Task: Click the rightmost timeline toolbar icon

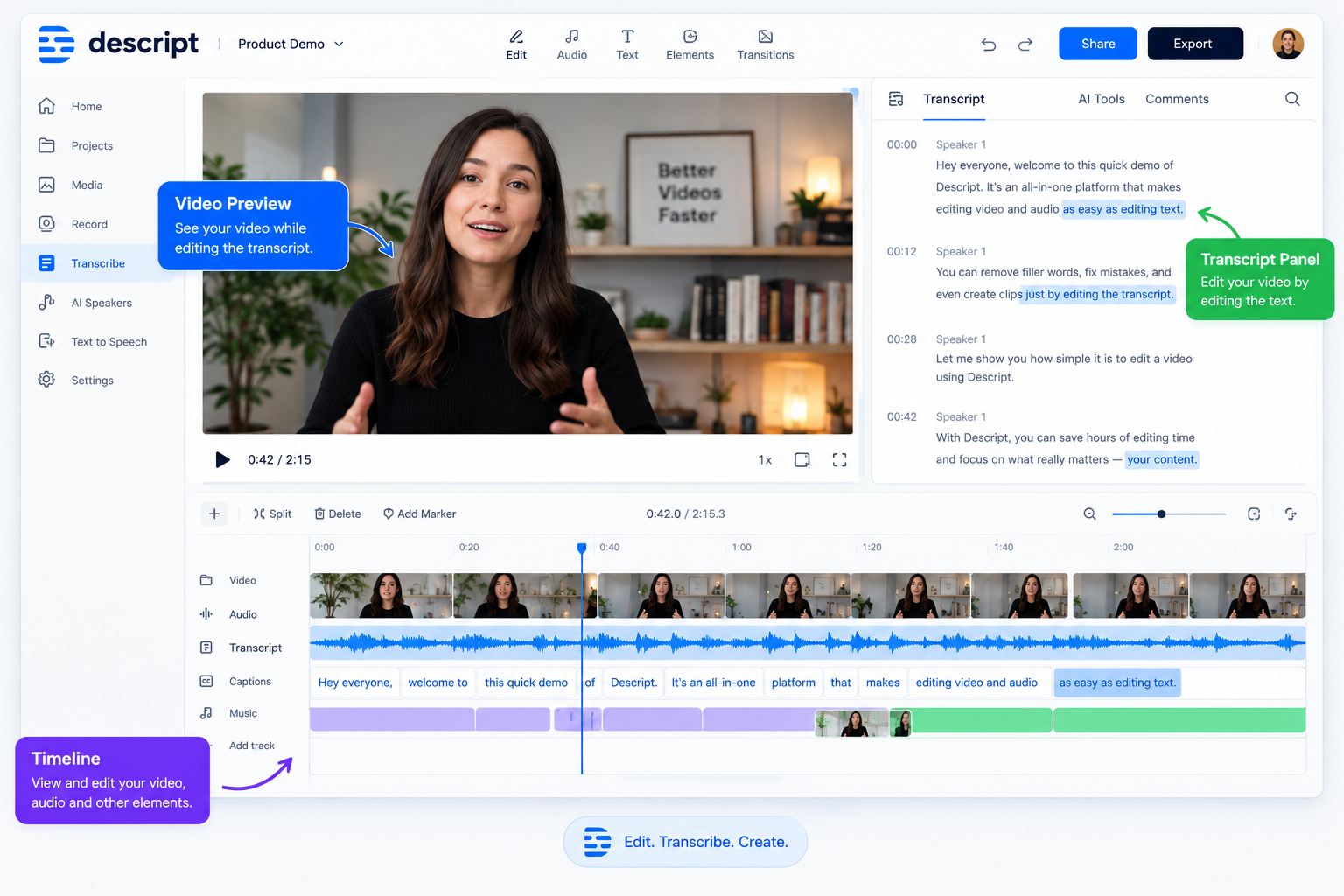Action: [x=1291, y=514]
